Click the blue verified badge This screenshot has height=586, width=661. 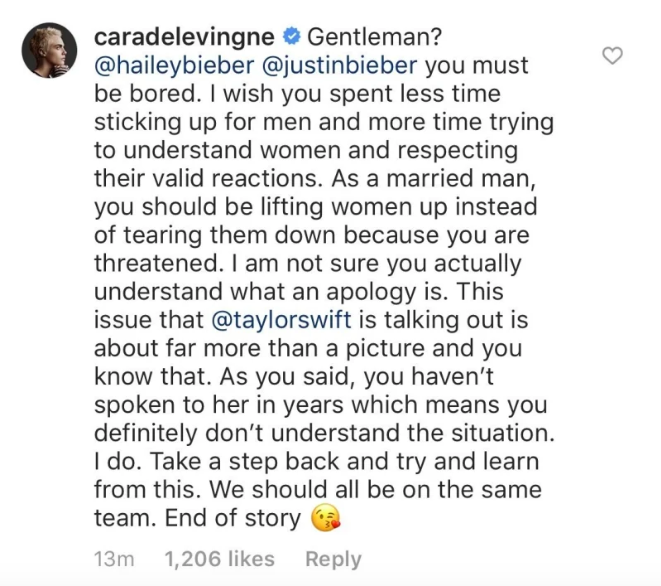point(291,37)
